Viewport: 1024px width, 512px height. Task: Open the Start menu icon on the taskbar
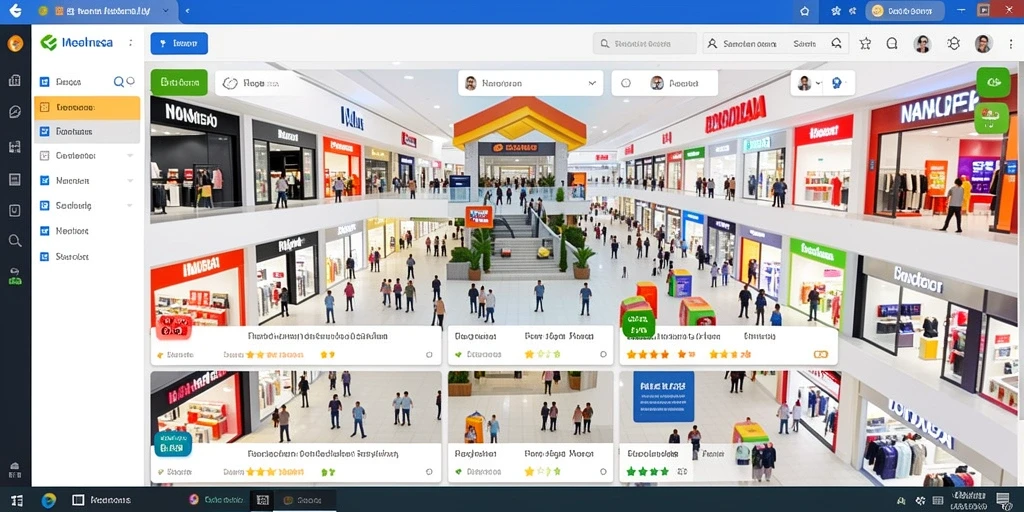point(17,500)
